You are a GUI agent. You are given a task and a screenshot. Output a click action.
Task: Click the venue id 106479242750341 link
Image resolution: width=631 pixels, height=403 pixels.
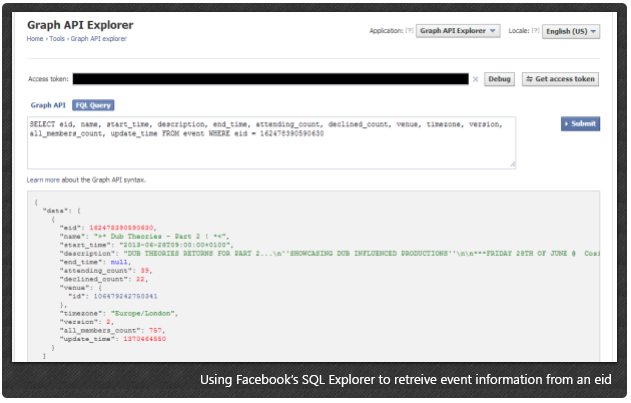[x=125, y=296]
